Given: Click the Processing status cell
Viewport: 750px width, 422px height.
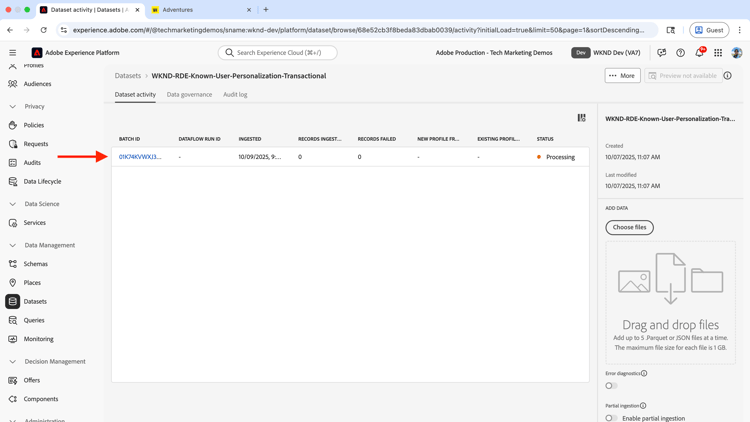Looking at the screenshot, I should tap(556, 157).
